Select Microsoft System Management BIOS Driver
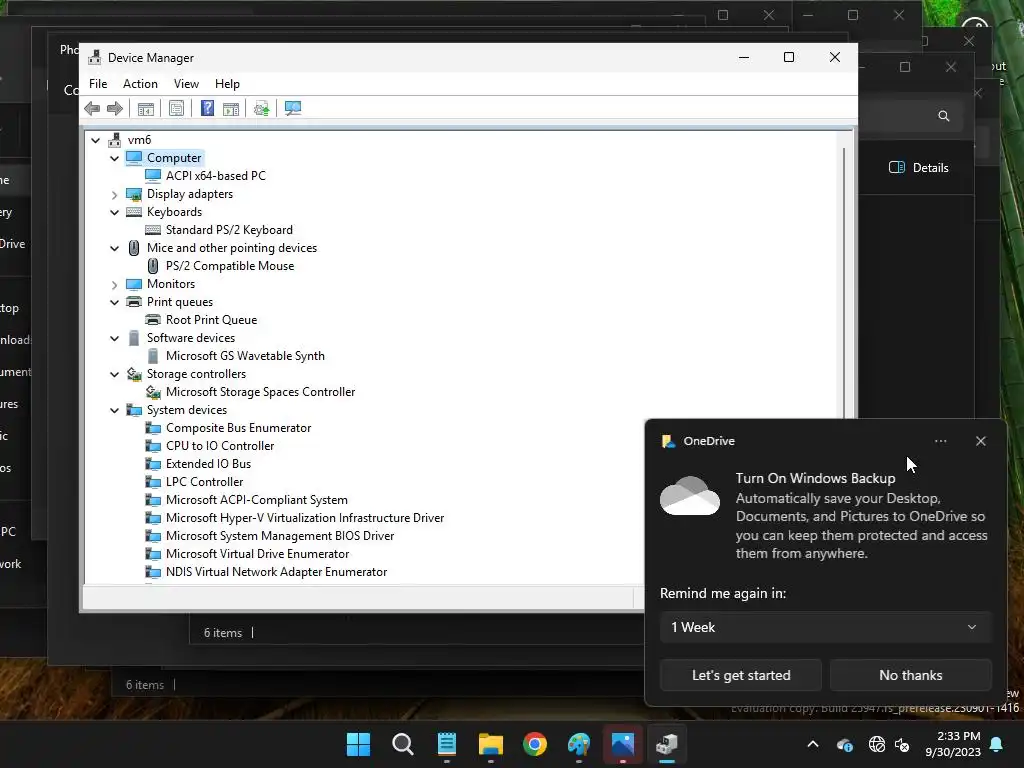Image resolution: width=1024 pixels, height=768 pixels. (x=280, y=536)
